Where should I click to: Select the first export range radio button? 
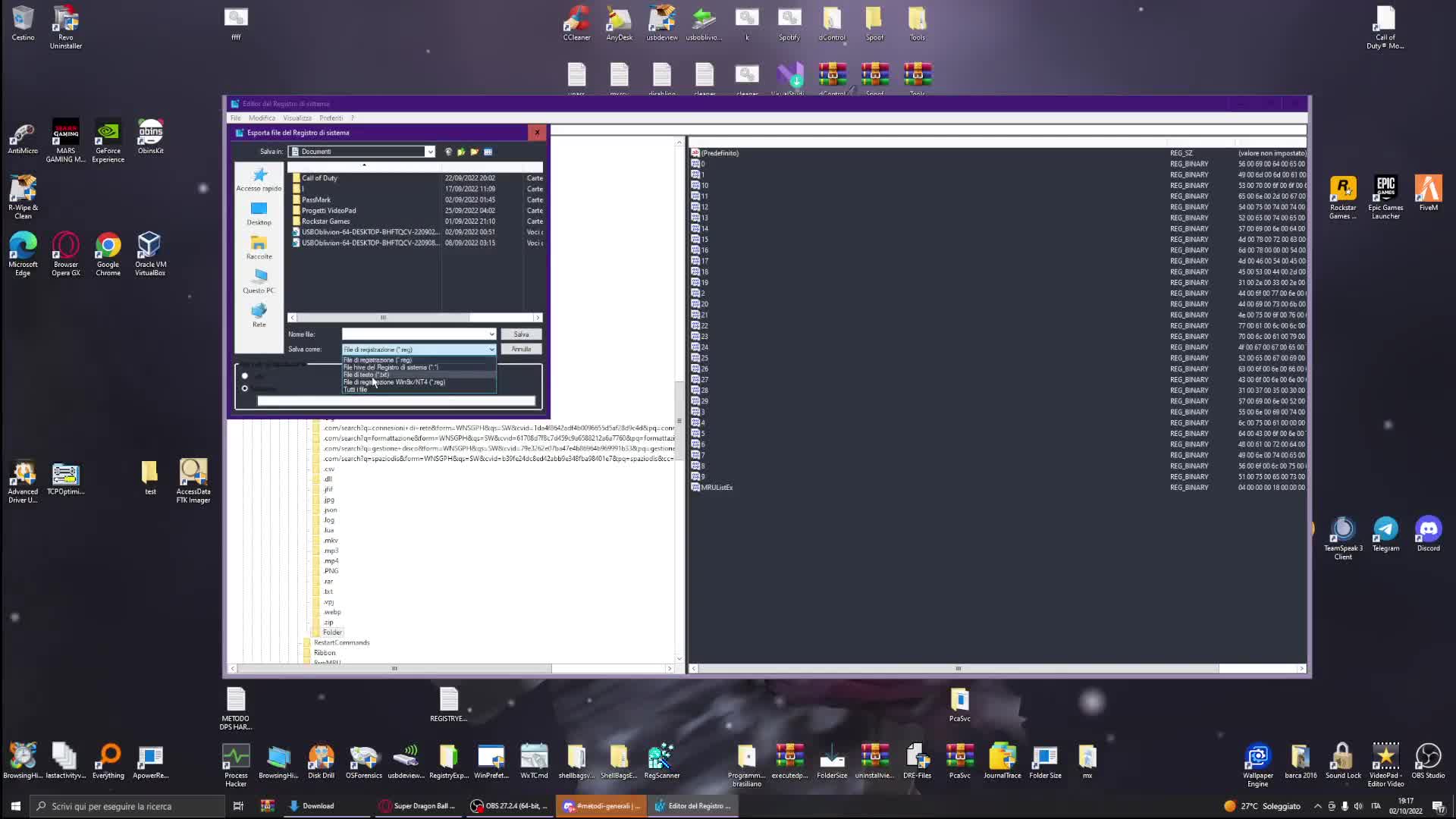tap(244, 376)
